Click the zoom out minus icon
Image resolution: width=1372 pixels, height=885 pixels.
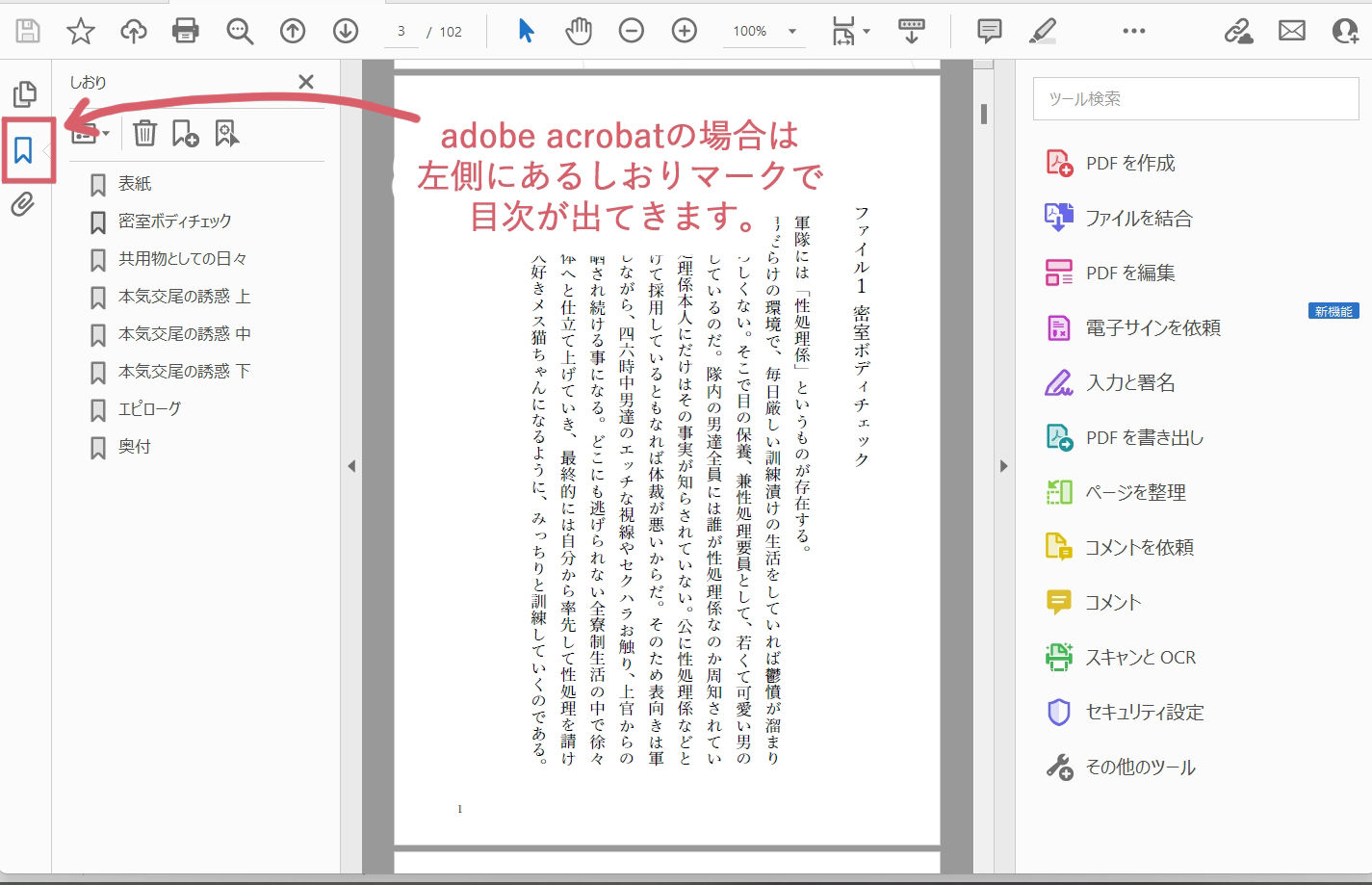click(x=632, y=31)
